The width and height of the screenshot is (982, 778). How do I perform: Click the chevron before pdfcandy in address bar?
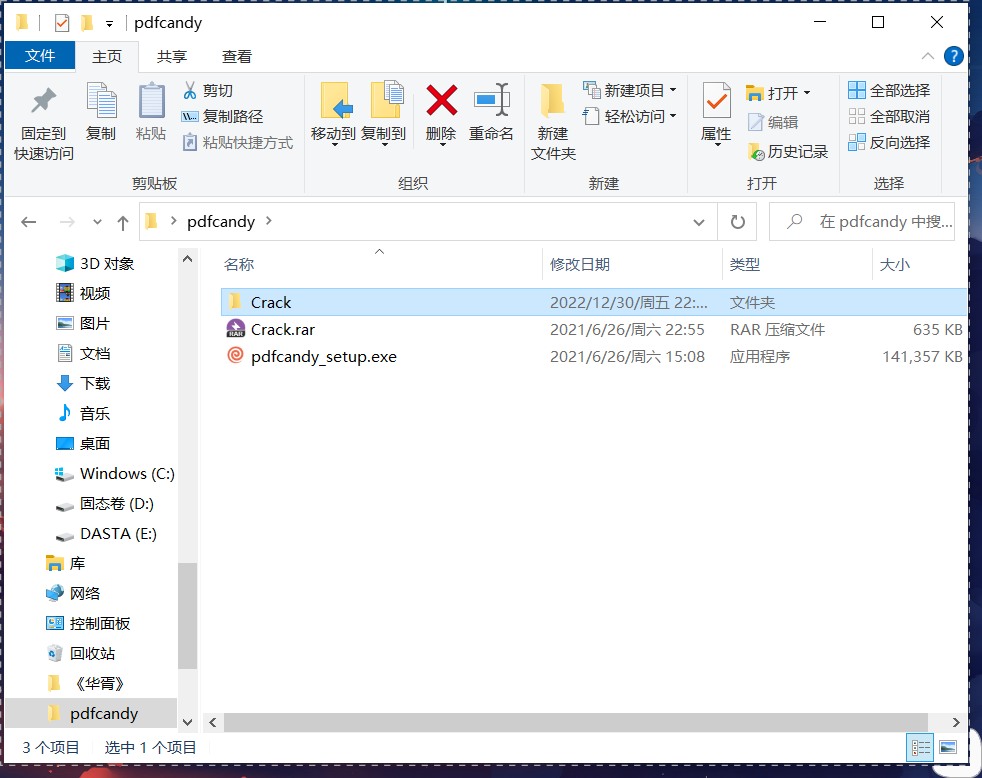click(173, 221)
